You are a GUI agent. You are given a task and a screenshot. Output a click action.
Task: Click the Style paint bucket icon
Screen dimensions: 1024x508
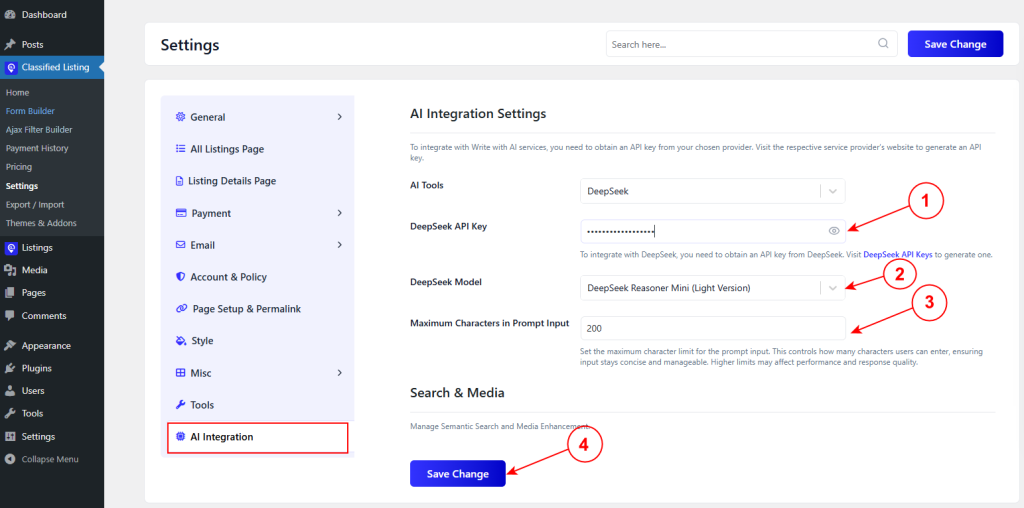tap(181, 341)
